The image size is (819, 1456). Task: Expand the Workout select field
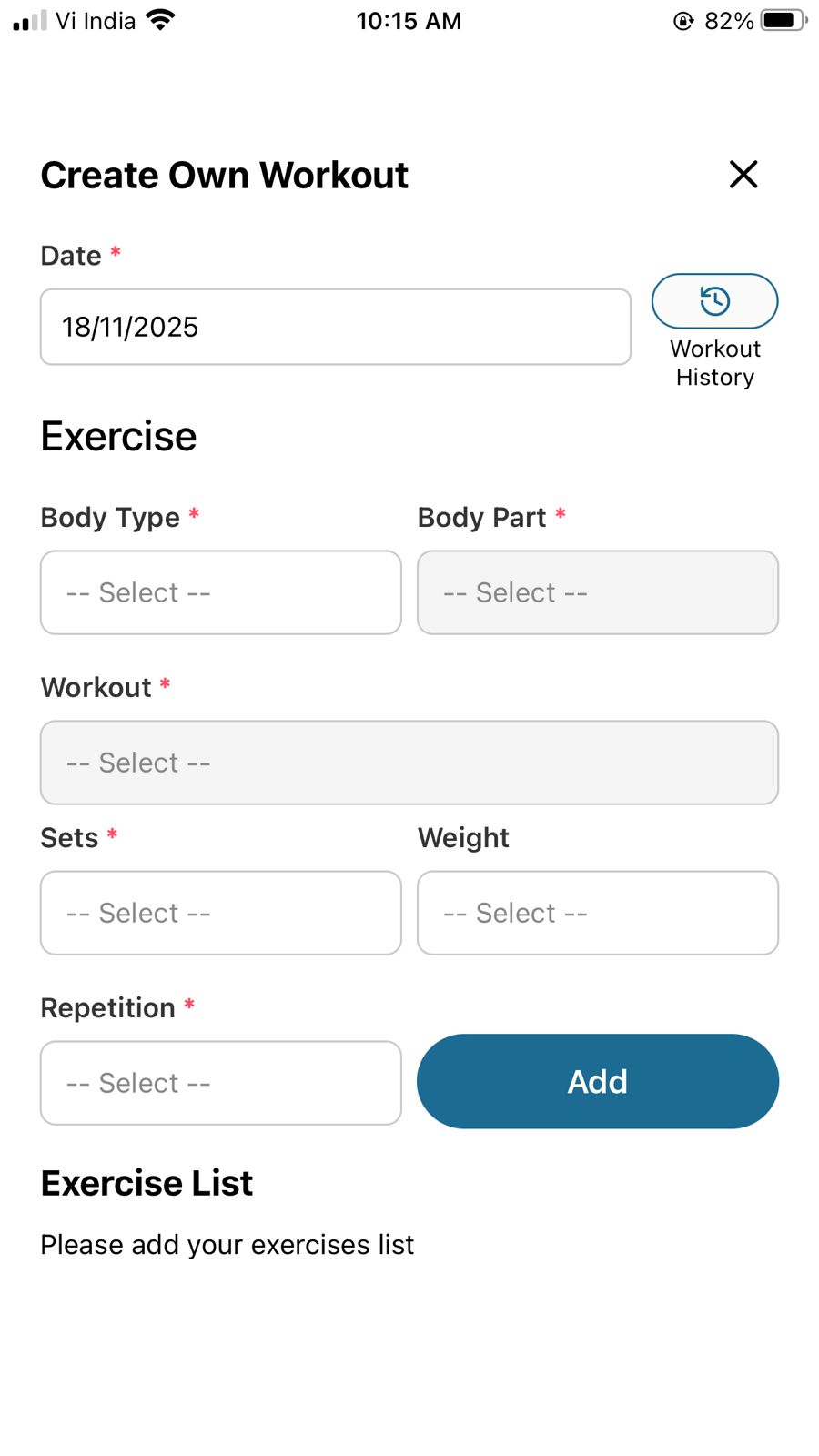409,763
